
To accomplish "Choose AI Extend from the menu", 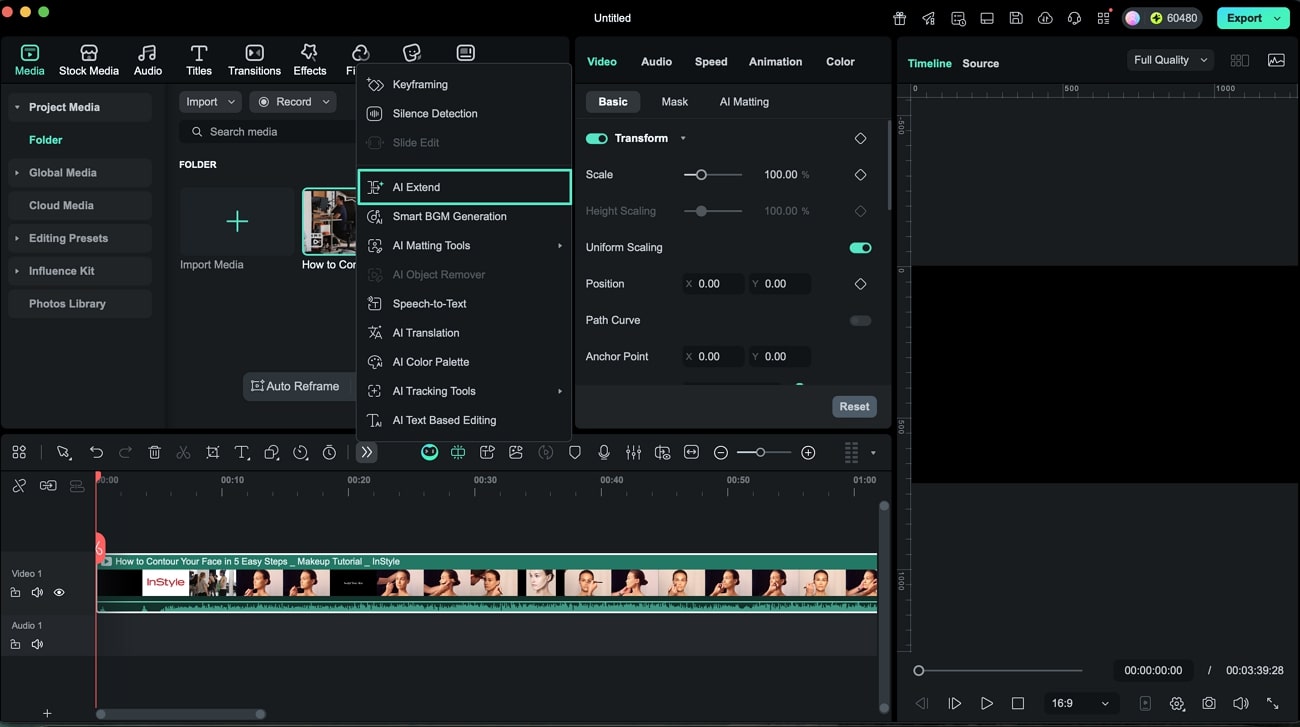I will [464, 186].
